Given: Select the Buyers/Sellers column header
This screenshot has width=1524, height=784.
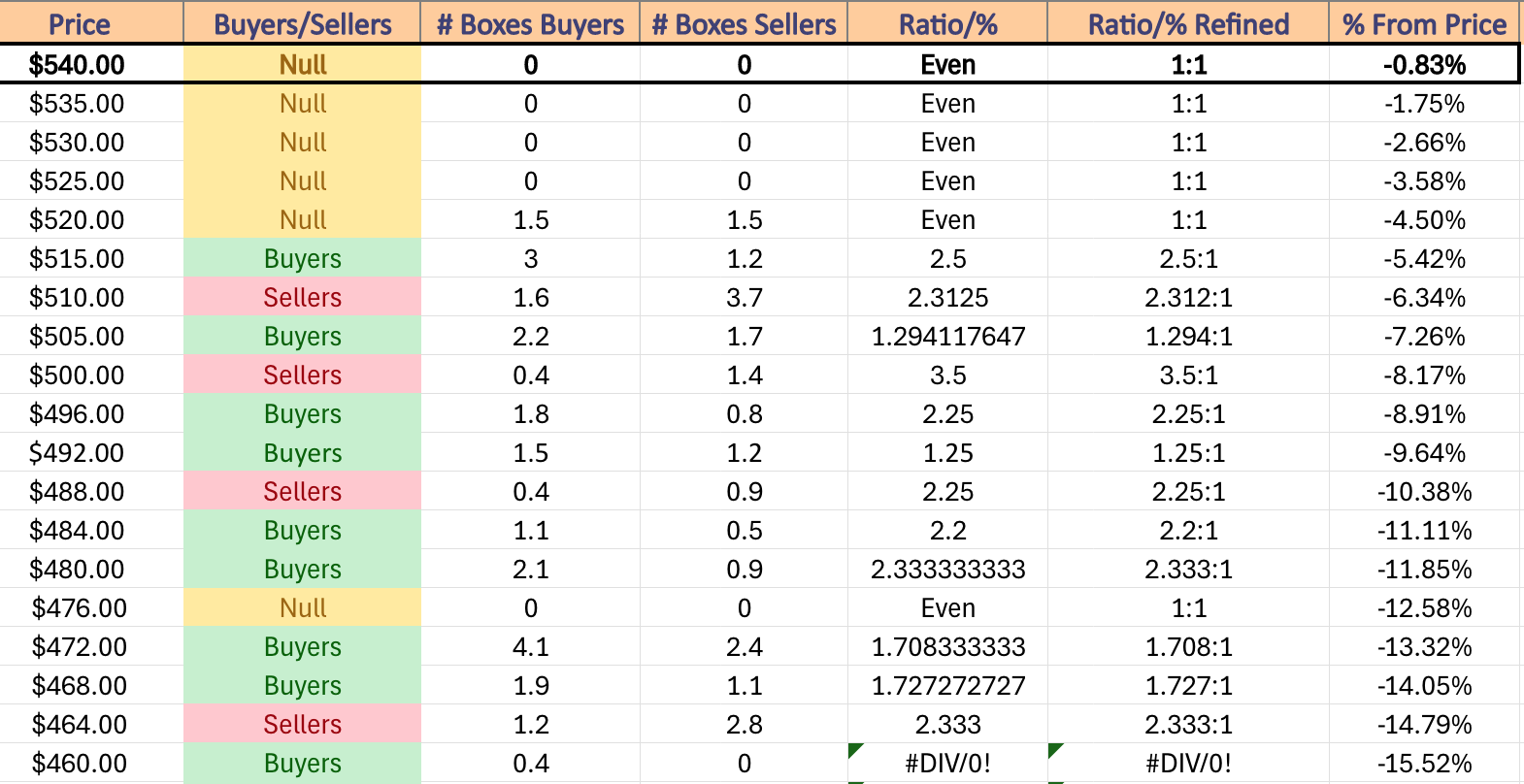Looking at the screenshot, I should (302, 22).
